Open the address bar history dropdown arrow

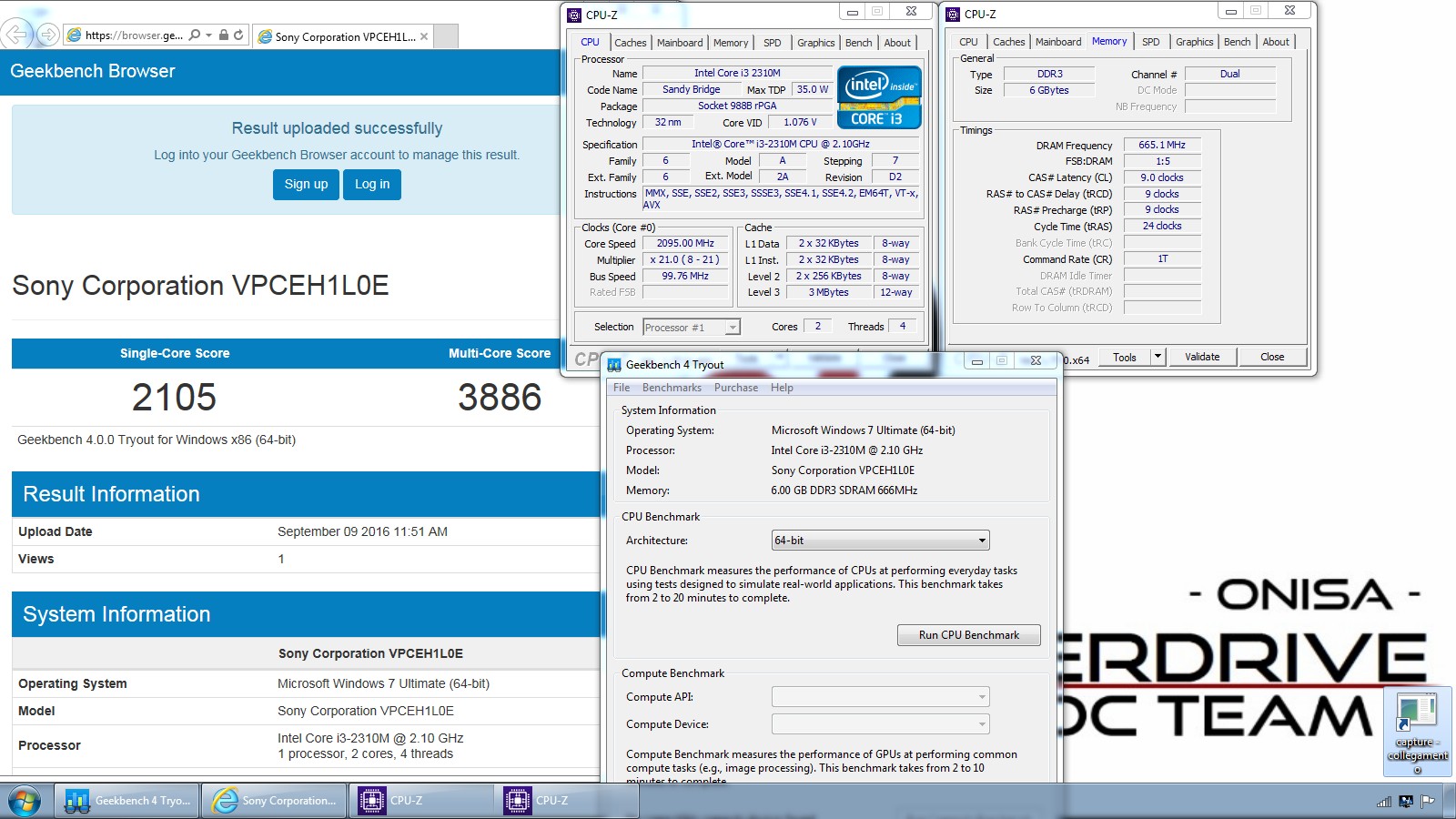tap(209, 35)
